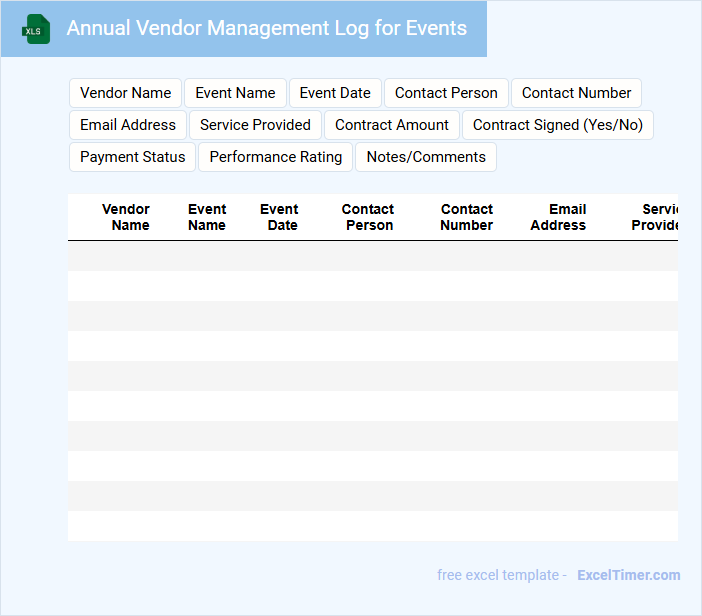702x616 pixels.
Task: Click the first empty table row
Action: tap(372, 256)
